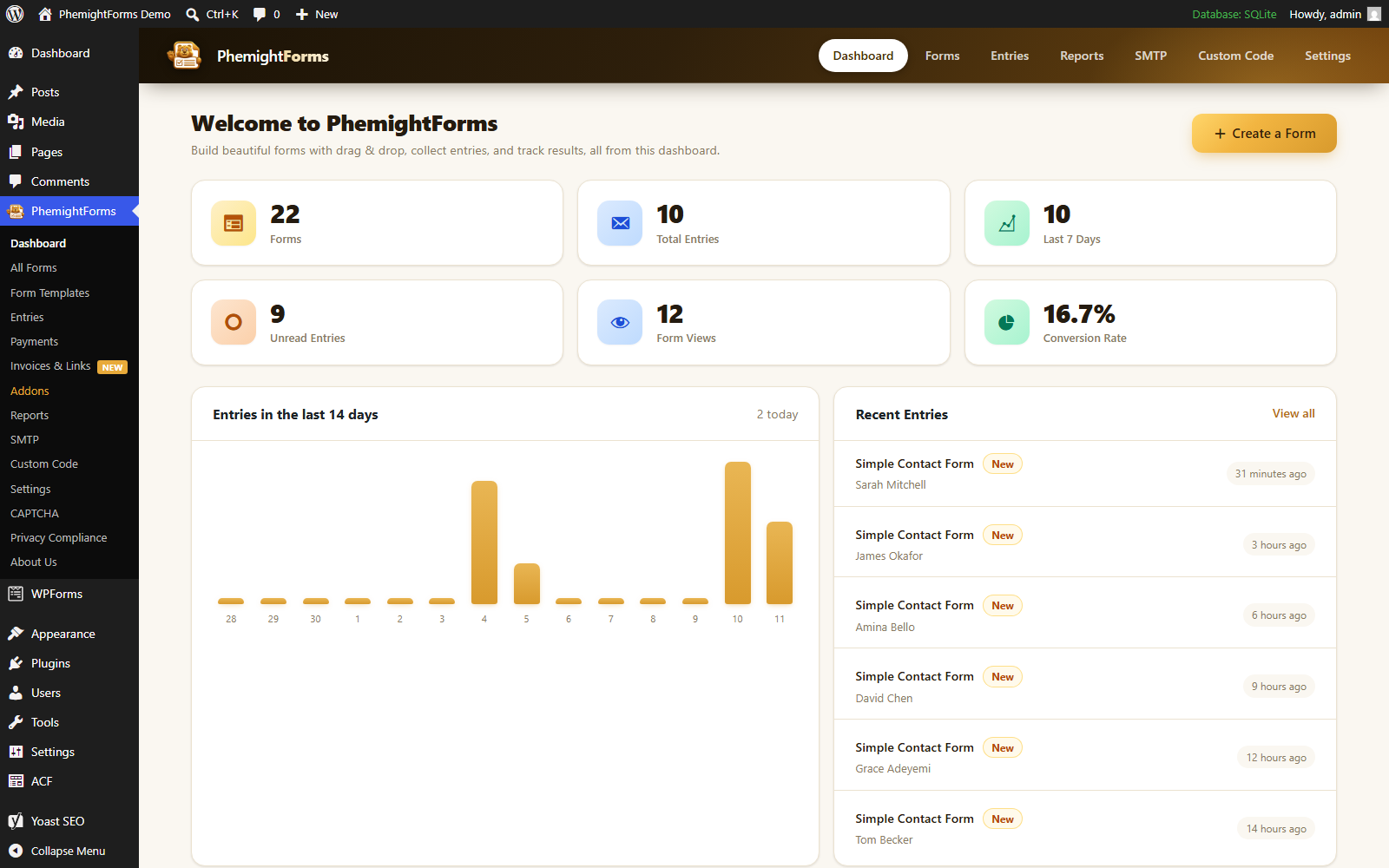Click the Ctrl+K search magnifier icon
Screen dimensions: 1389x868
[193, 14]
